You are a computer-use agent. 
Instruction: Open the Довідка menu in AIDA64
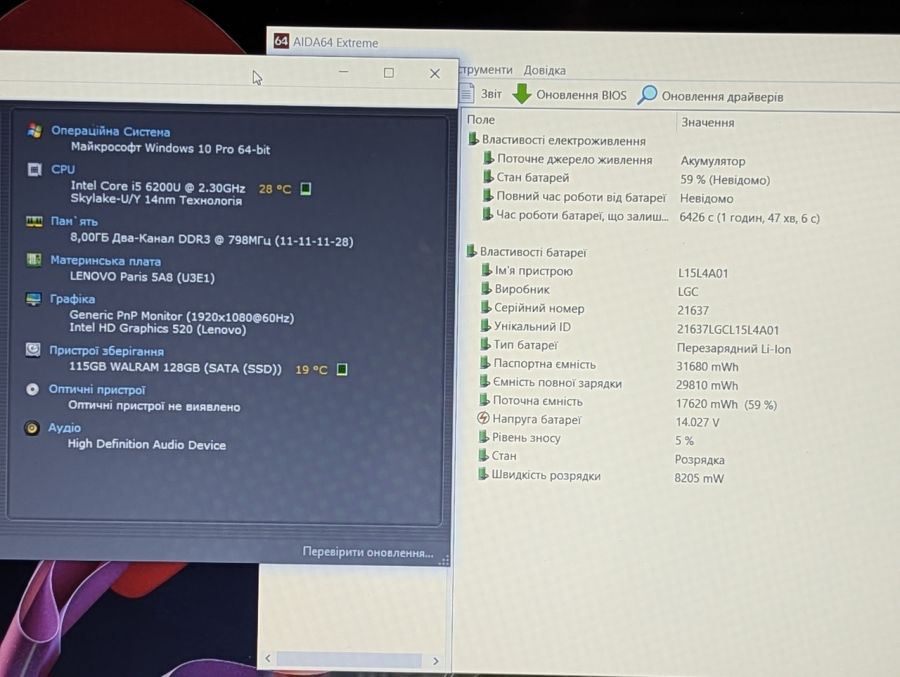(544, 70)
